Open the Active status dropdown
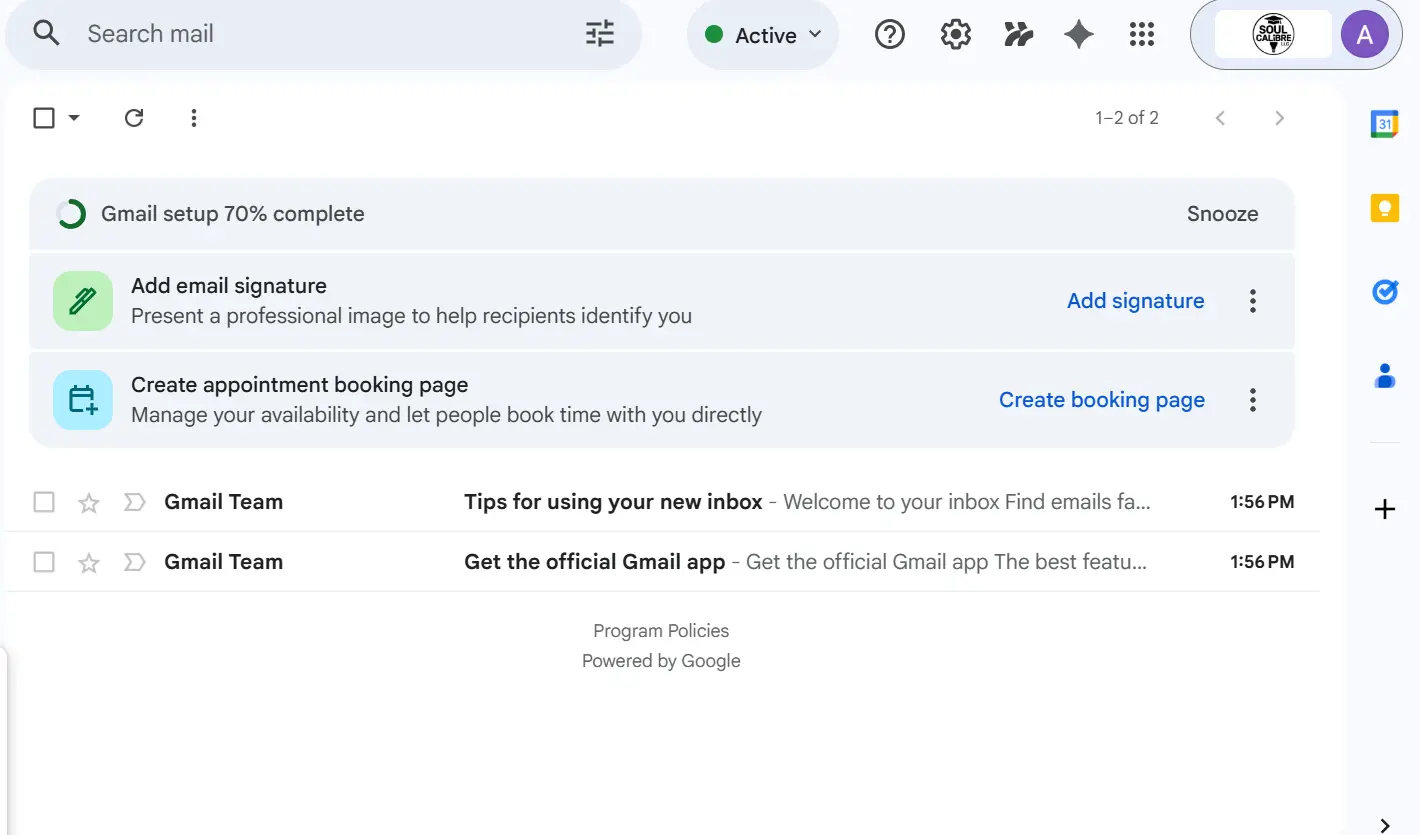The image size is (1420, 835). tap(763, 35)
